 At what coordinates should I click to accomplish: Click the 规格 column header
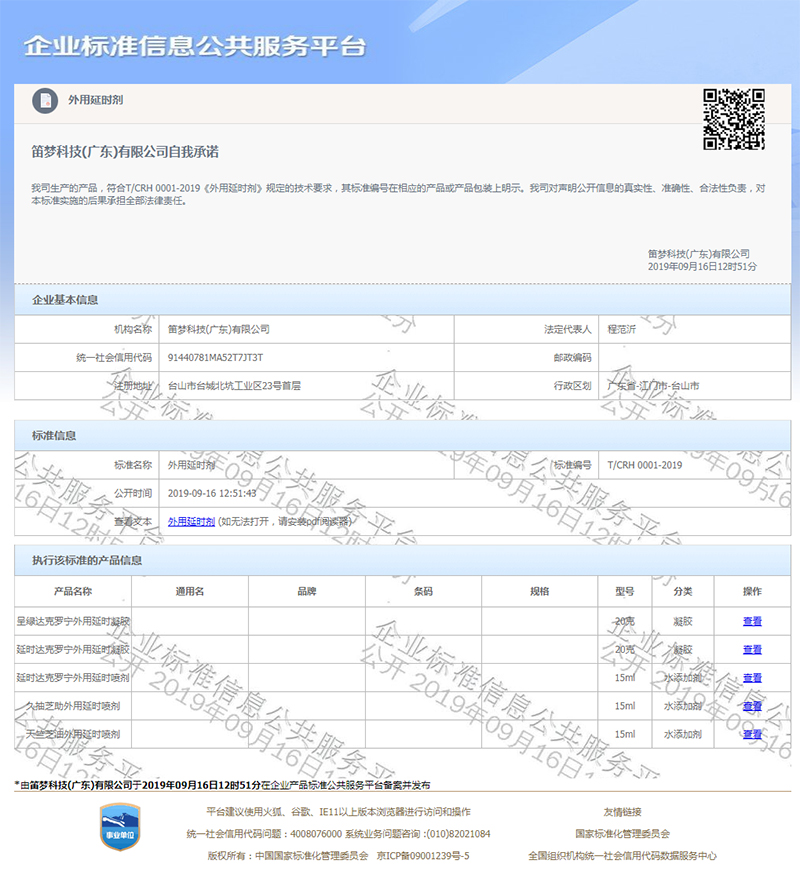(x=539, y=592)
